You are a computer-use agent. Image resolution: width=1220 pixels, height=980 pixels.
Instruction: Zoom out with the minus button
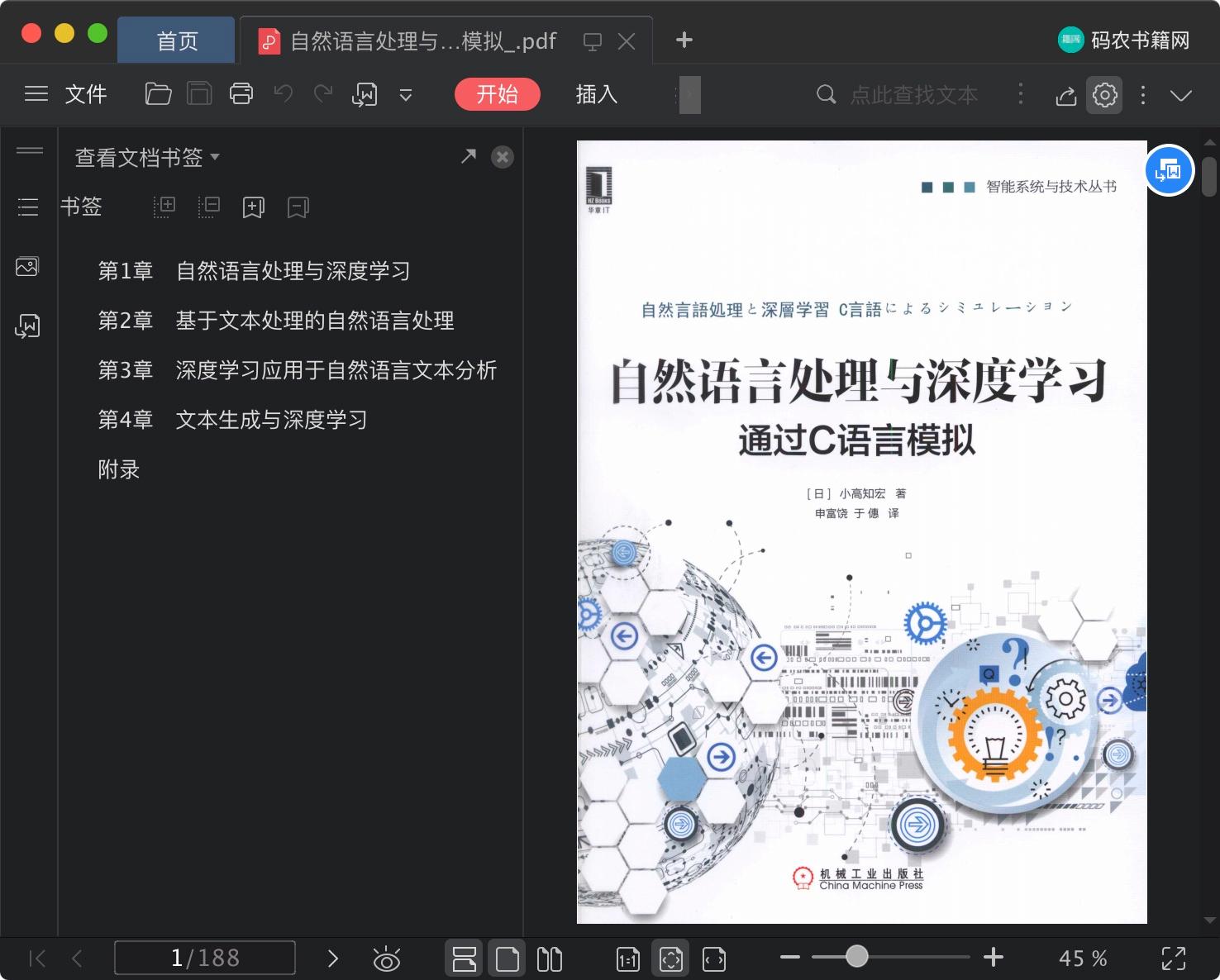[790, 958]
